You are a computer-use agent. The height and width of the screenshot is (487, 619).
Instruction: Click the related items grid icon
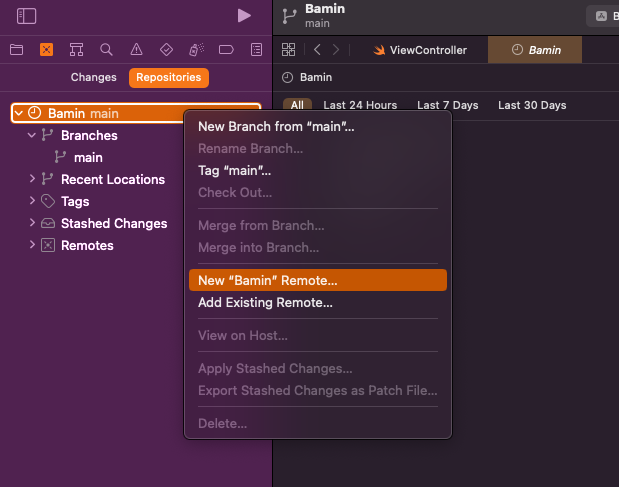click(x=288, y=50)
